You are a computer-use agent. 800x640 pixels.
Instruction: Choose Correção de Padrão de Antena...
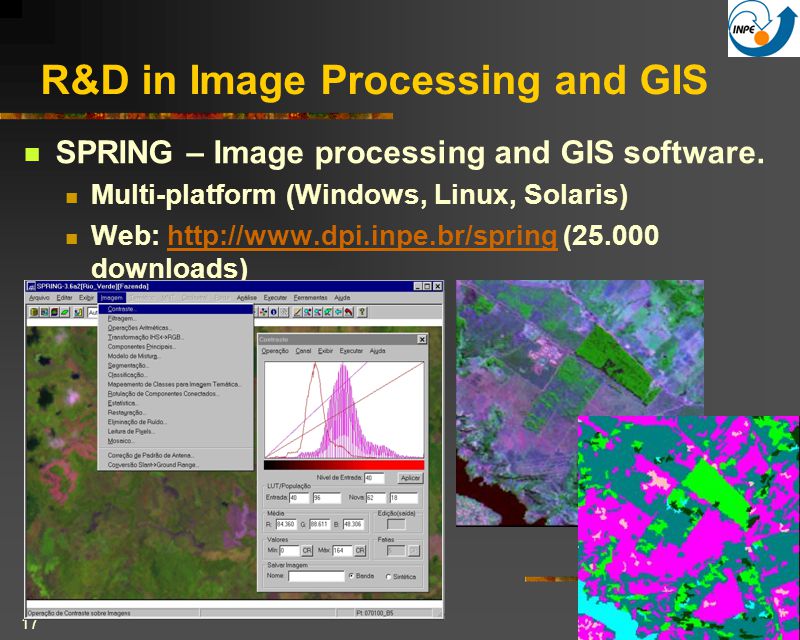(176, 455)
